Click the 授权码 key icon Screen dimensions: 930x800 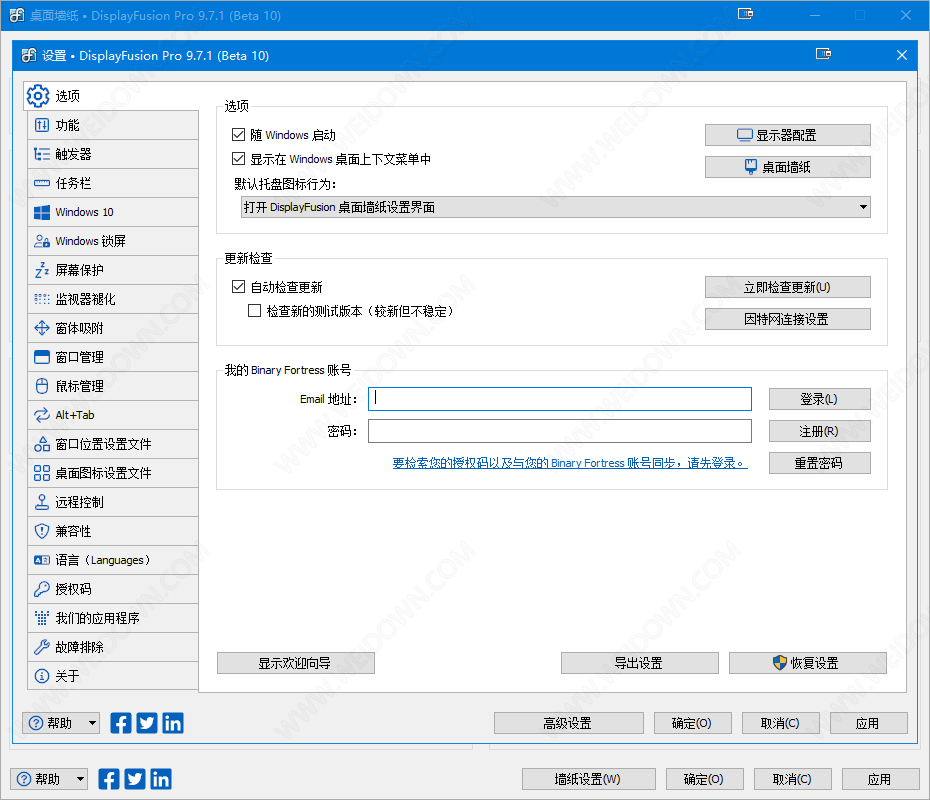[42, 589]
